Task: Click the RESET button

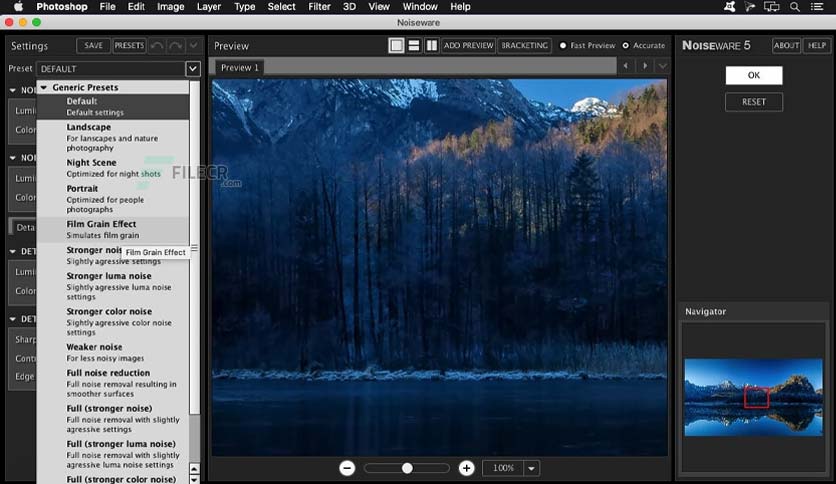Action: [754, 102]
